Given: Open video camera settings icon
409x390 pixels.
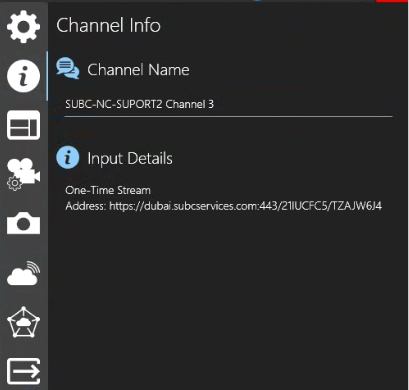Looking at the screenshot, I should tap(23, 174).
